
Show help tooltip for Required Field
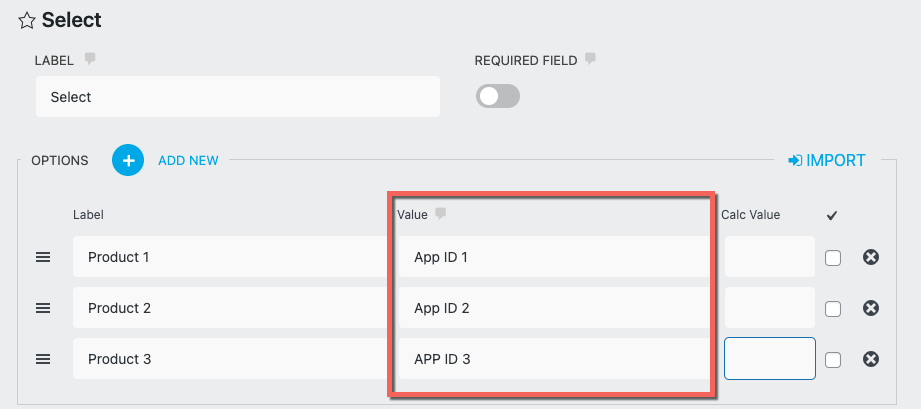point(590,60)
